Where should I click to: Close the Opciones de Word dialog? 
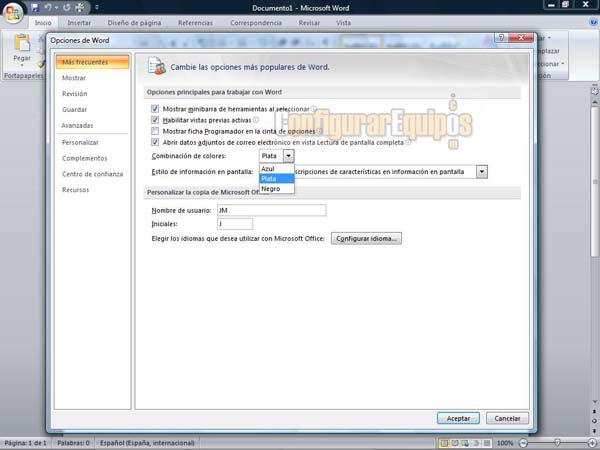coord(520,38)
